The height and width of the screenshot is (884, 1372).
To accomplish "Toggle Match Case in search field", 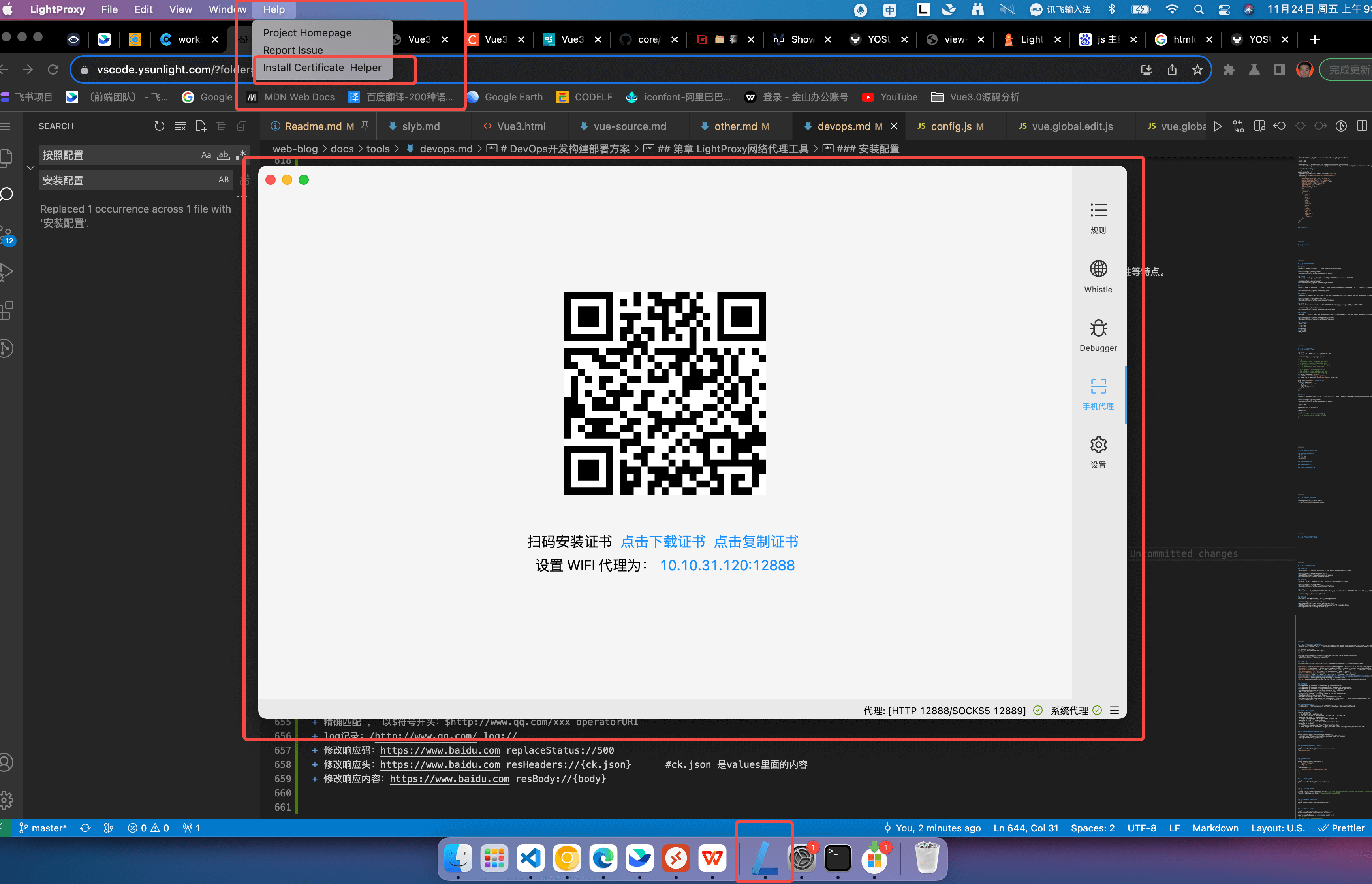I will tap(206, 155).
